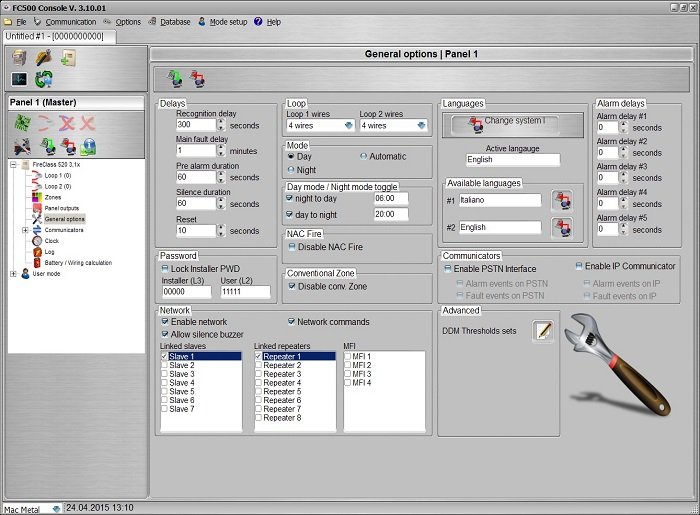Screen dimensions: 700x515
Task: Expand the Communicators tree node
Action: [24, 230]
